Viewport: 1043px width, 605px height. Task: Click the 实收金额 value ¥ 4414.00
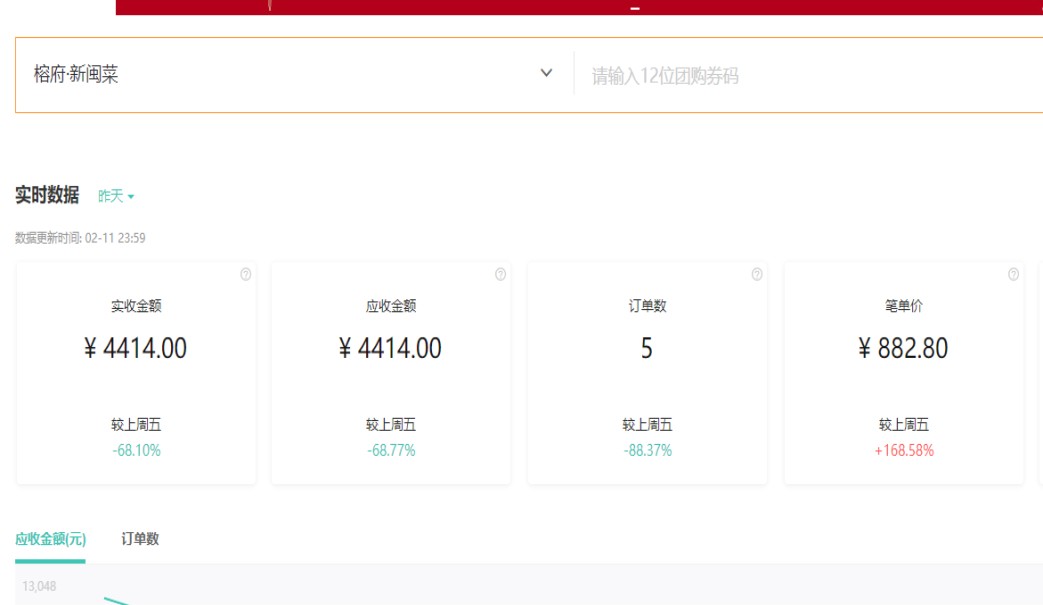[136, 348]
